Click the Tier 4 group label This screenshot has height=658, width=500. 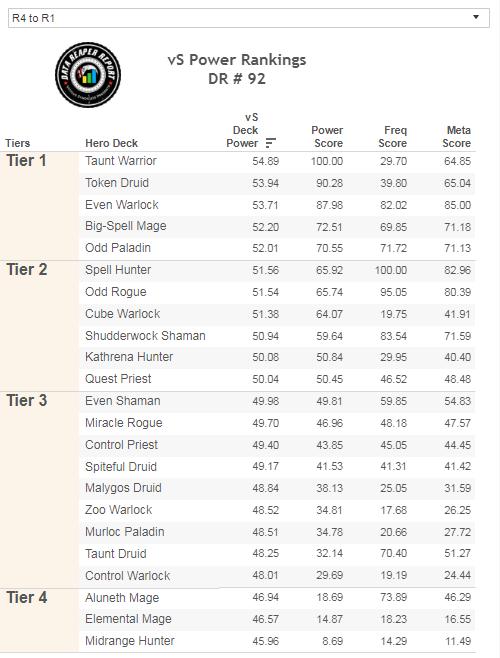click(27, 598)
